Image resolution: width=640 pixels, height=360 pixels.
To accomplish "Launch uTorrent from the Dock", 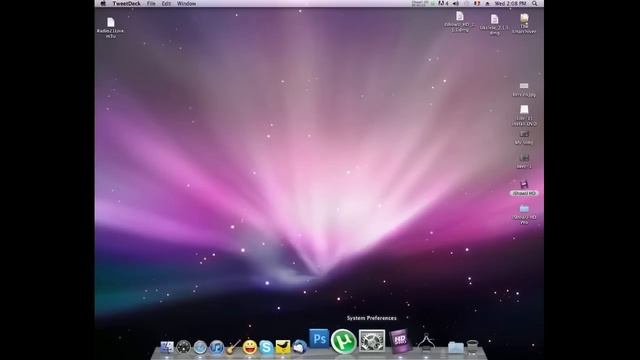I will pos(343,341).
